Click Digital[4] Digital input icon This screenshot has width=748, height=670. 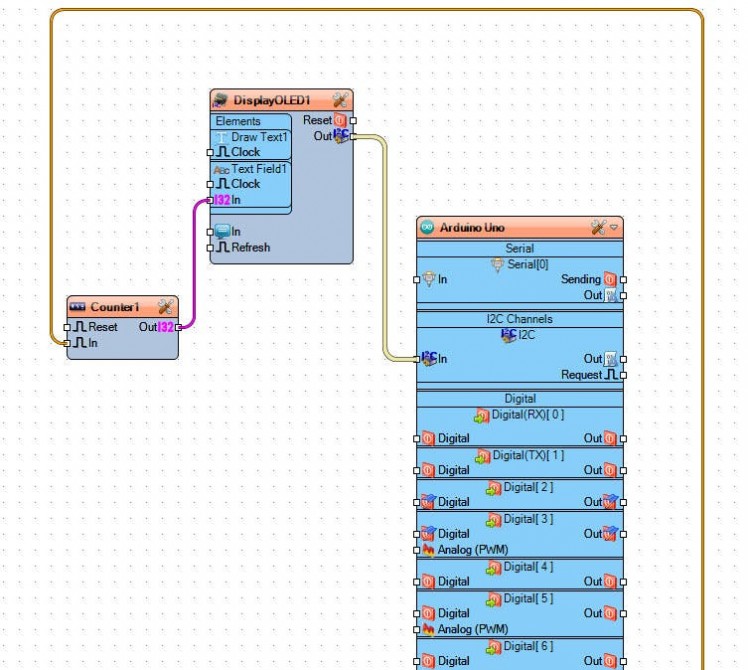click(428, 581)
